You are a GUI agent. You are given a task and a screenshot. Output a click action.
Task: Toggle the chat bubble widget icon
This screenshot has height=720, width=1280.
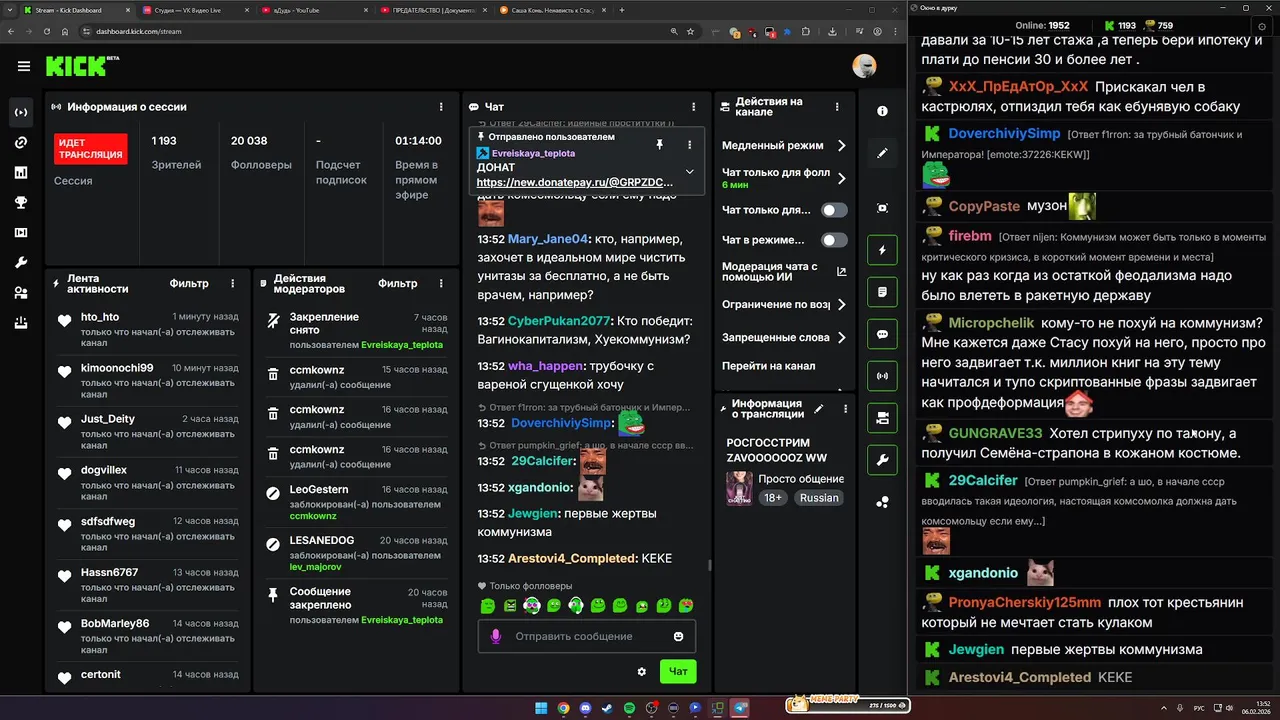[x=882, y=334]
